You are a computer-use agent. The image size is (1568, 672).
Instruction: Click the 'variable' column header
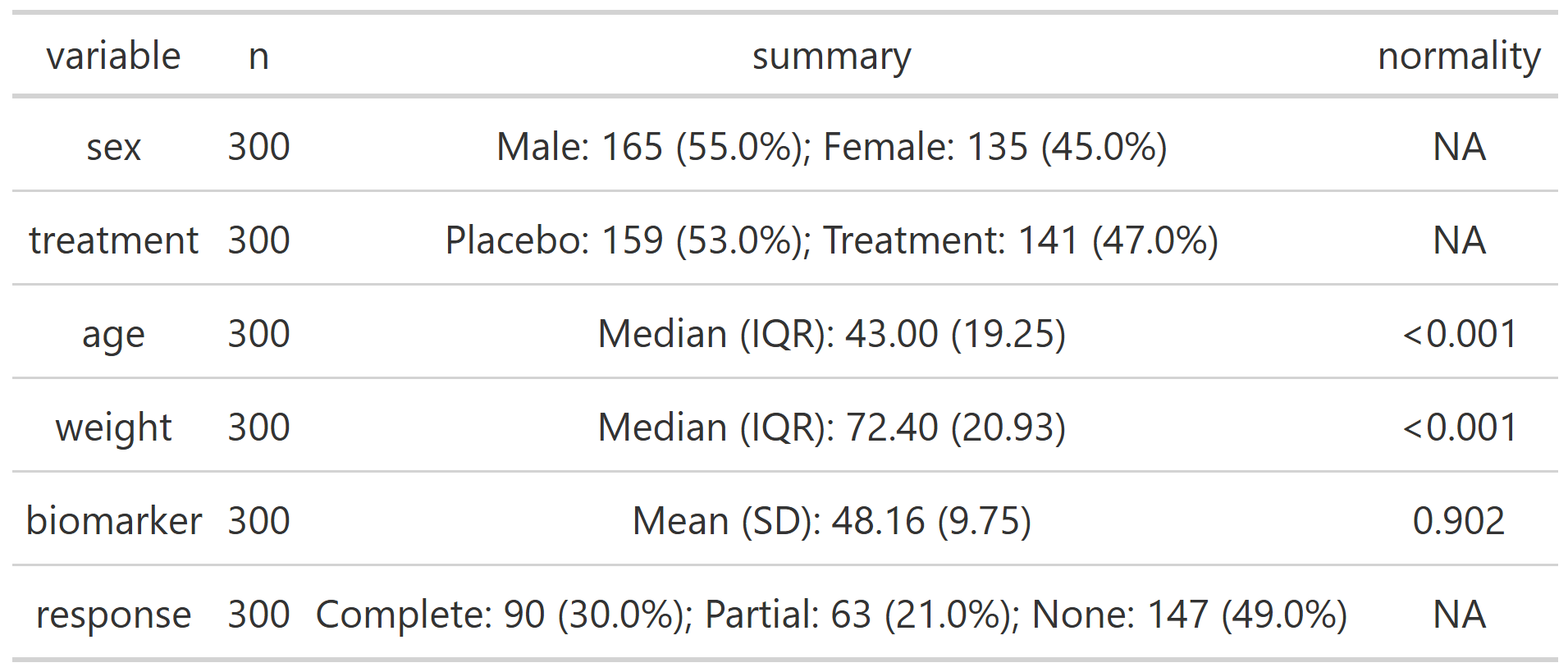tap(113, 57)
